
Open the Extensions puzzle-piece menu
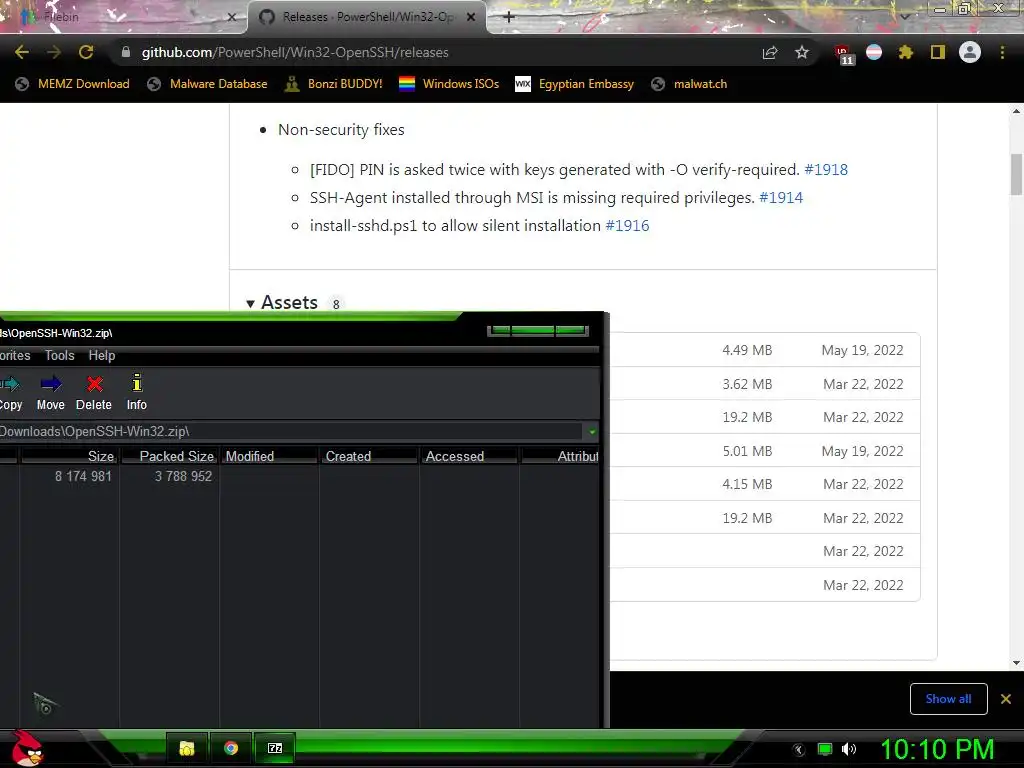pos(906,52)
